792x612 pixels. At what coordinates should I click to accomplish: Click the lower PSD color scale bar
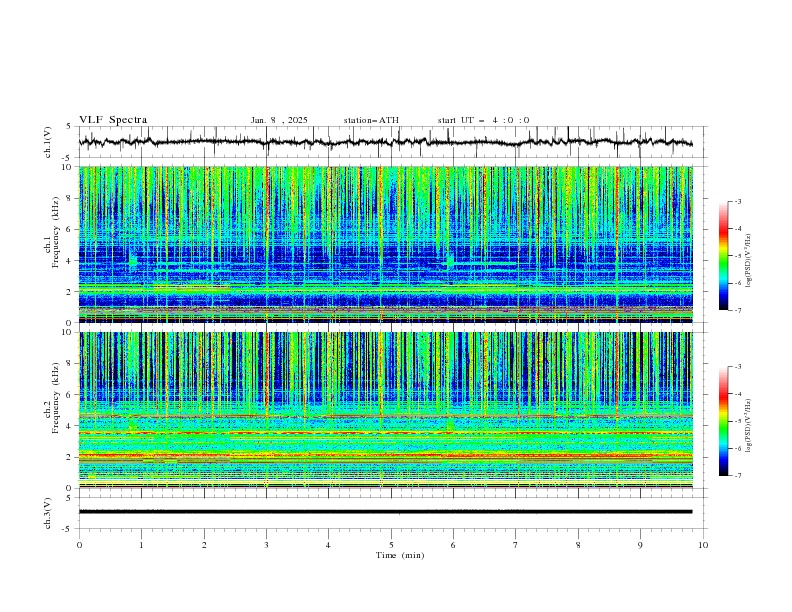[x=723, y=421]
